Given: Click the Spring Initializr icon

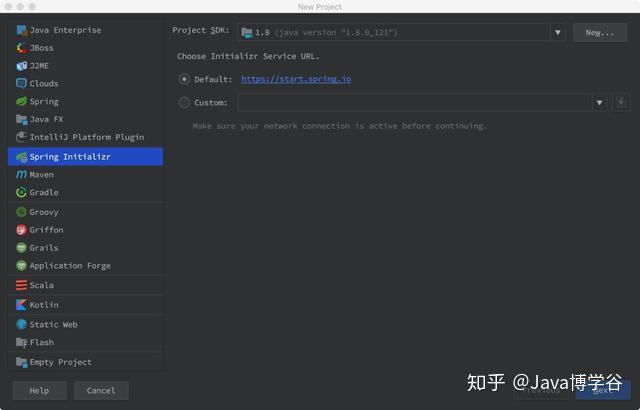Looking at the screenshot, I should click(x=22, y=157).
